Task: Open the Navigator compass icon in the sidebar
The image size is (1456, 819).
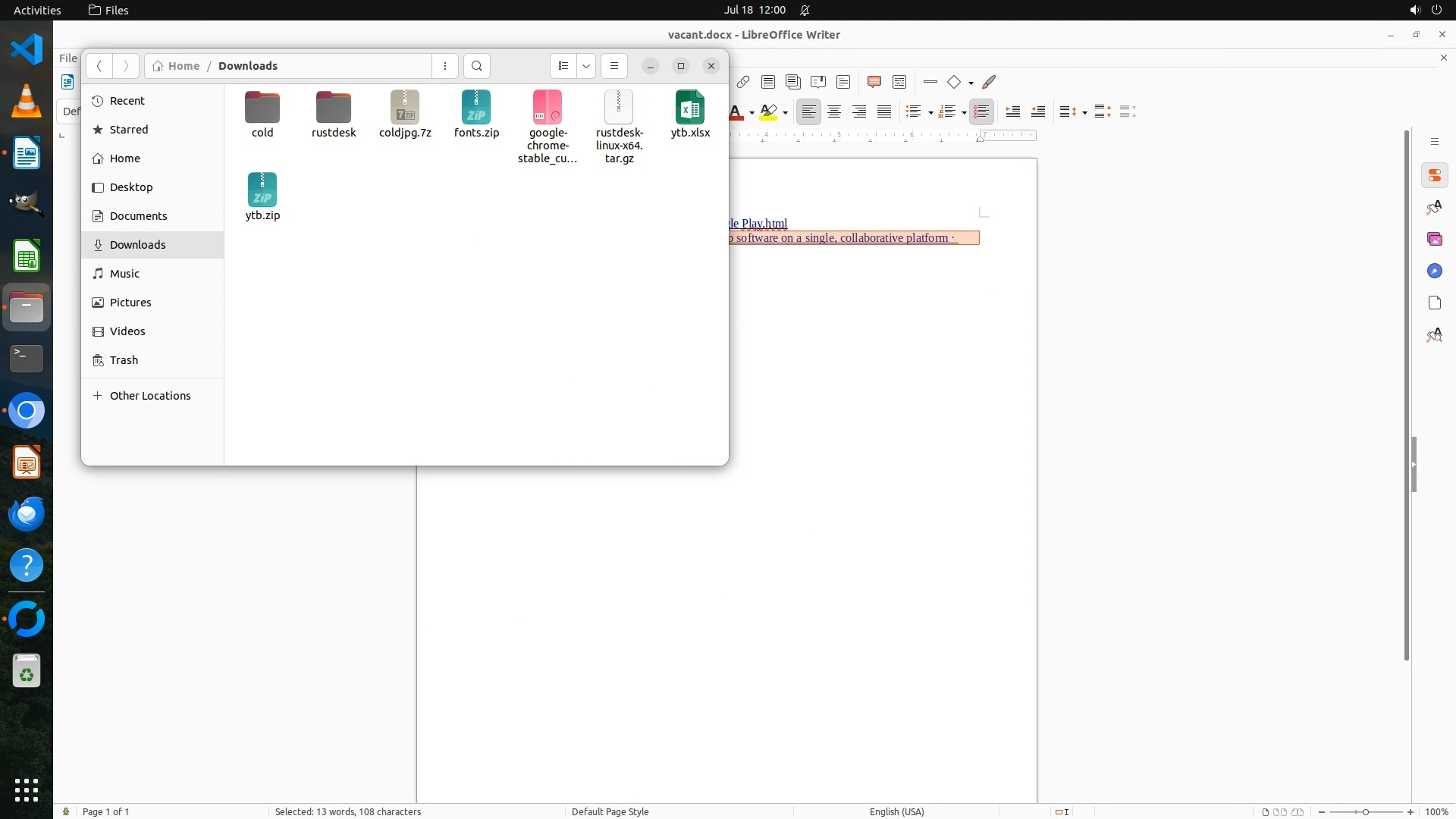Action: 1434,271
